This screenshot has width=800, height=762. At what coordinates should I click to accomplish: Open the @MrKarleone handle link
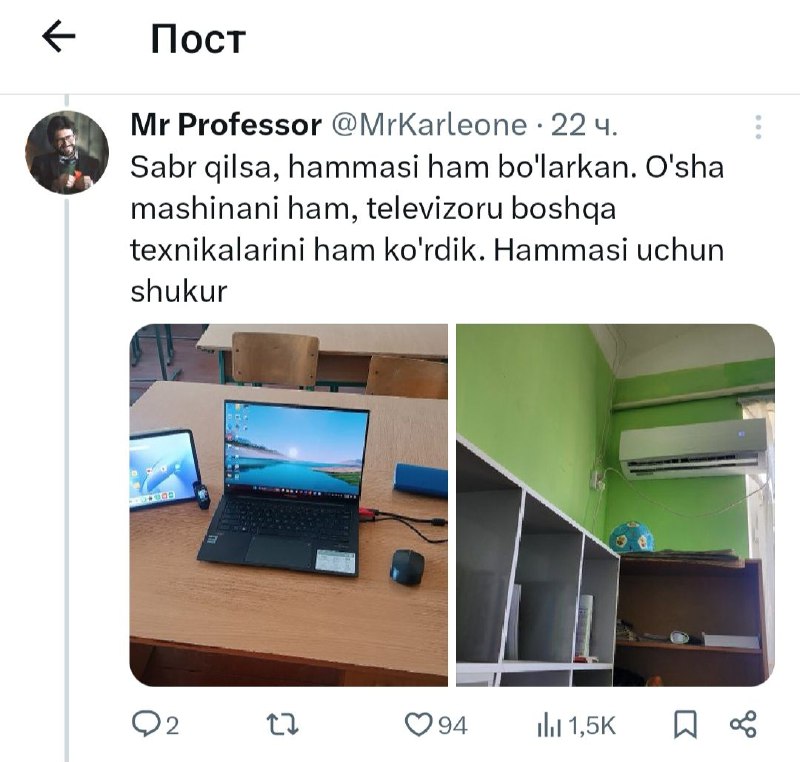[429, 125]
